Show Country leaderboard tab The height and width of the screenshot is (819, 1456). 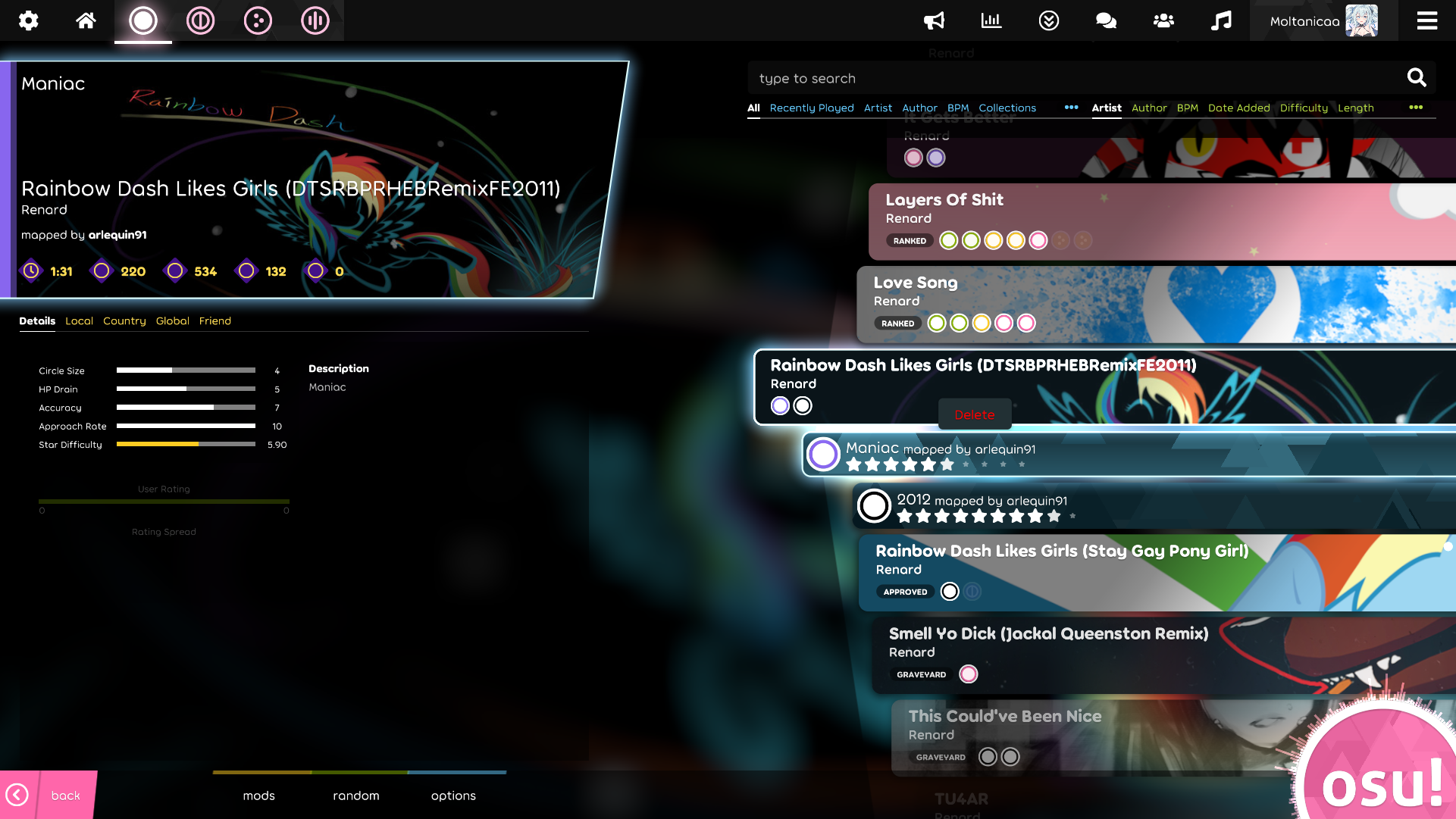coord(124,321)
